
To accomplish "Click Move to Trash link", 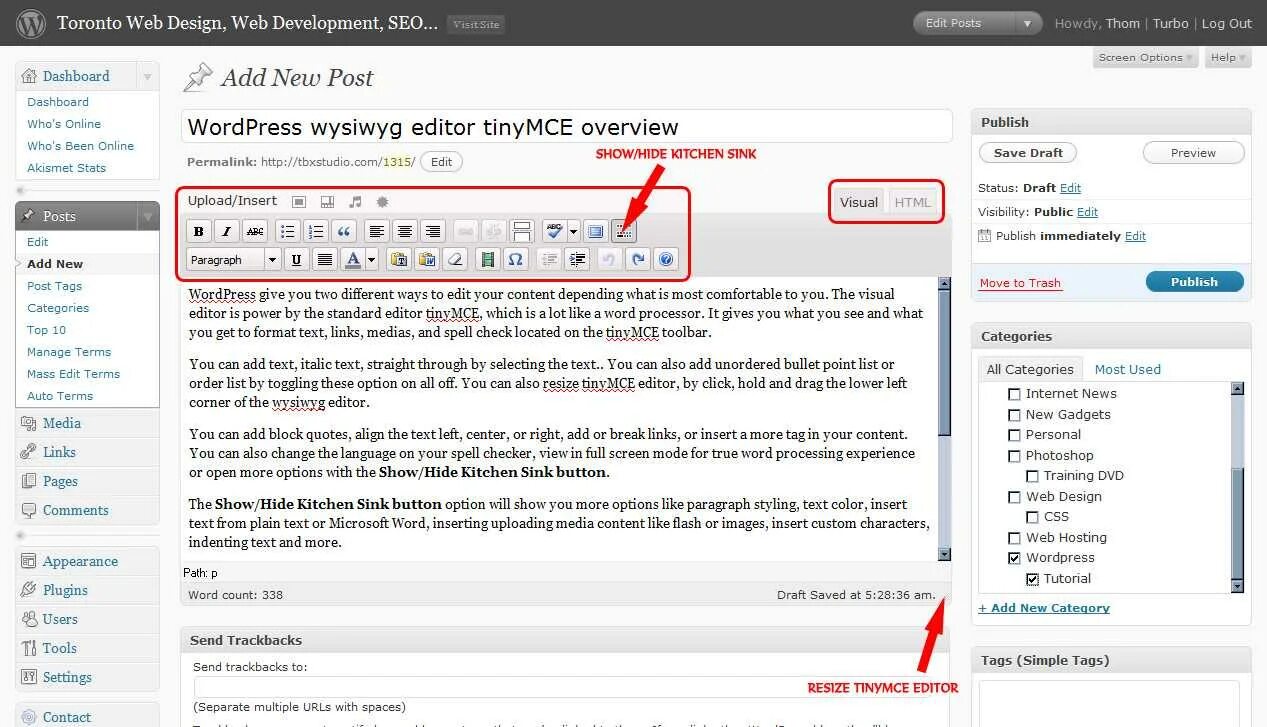I will (1020, 283).
